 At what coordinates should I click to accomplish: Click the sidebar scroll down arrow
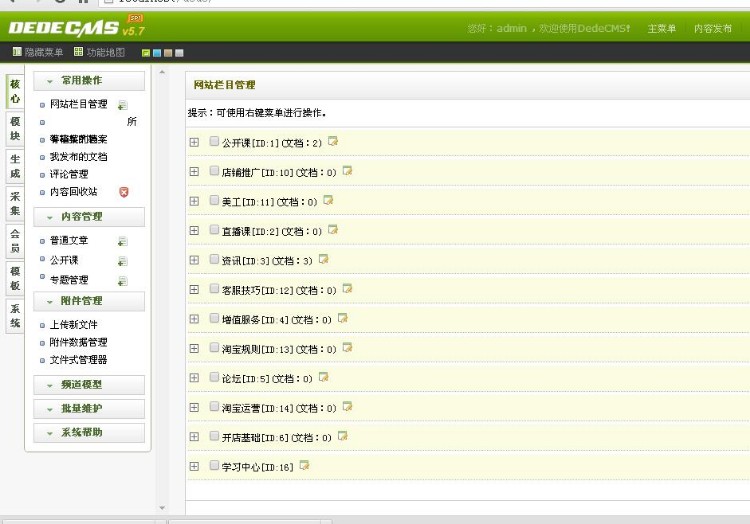coord(162,508)
